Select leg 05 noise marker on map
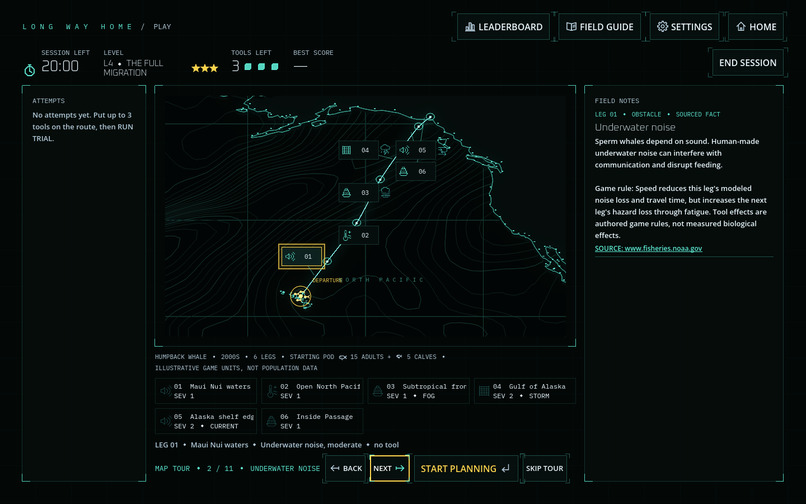The height and width of the screenshot is (504, 806). [x=415, y=150]
